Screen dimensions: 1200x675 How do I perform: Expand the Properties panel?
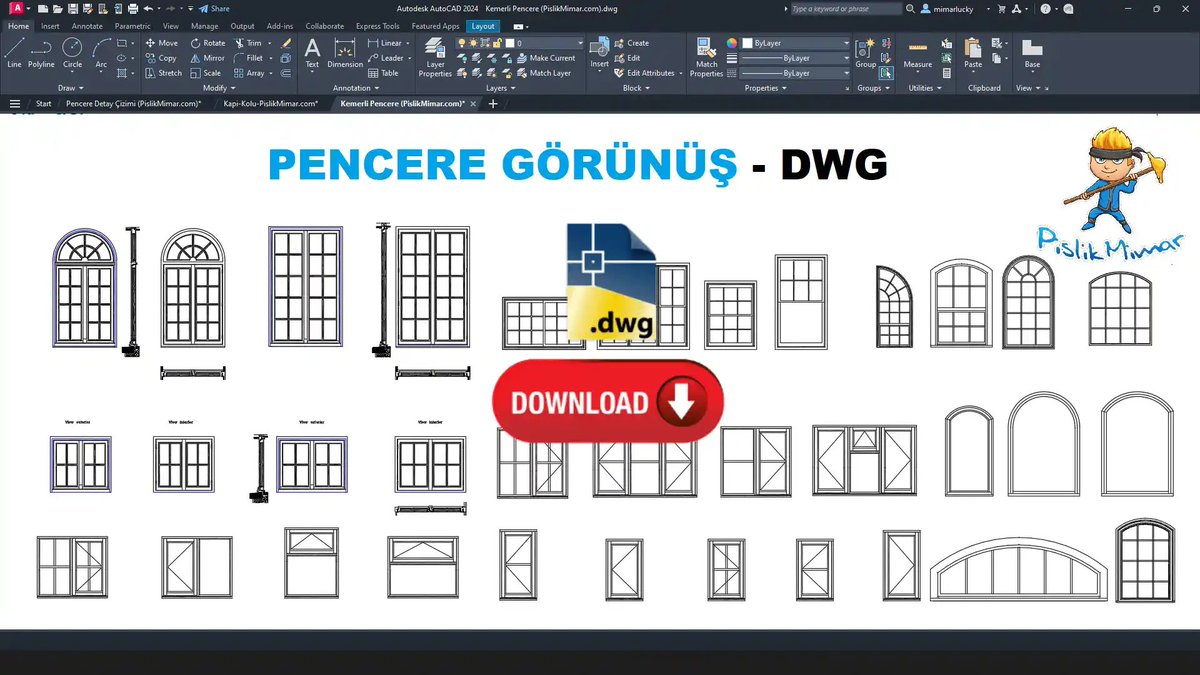coord(765,88)
